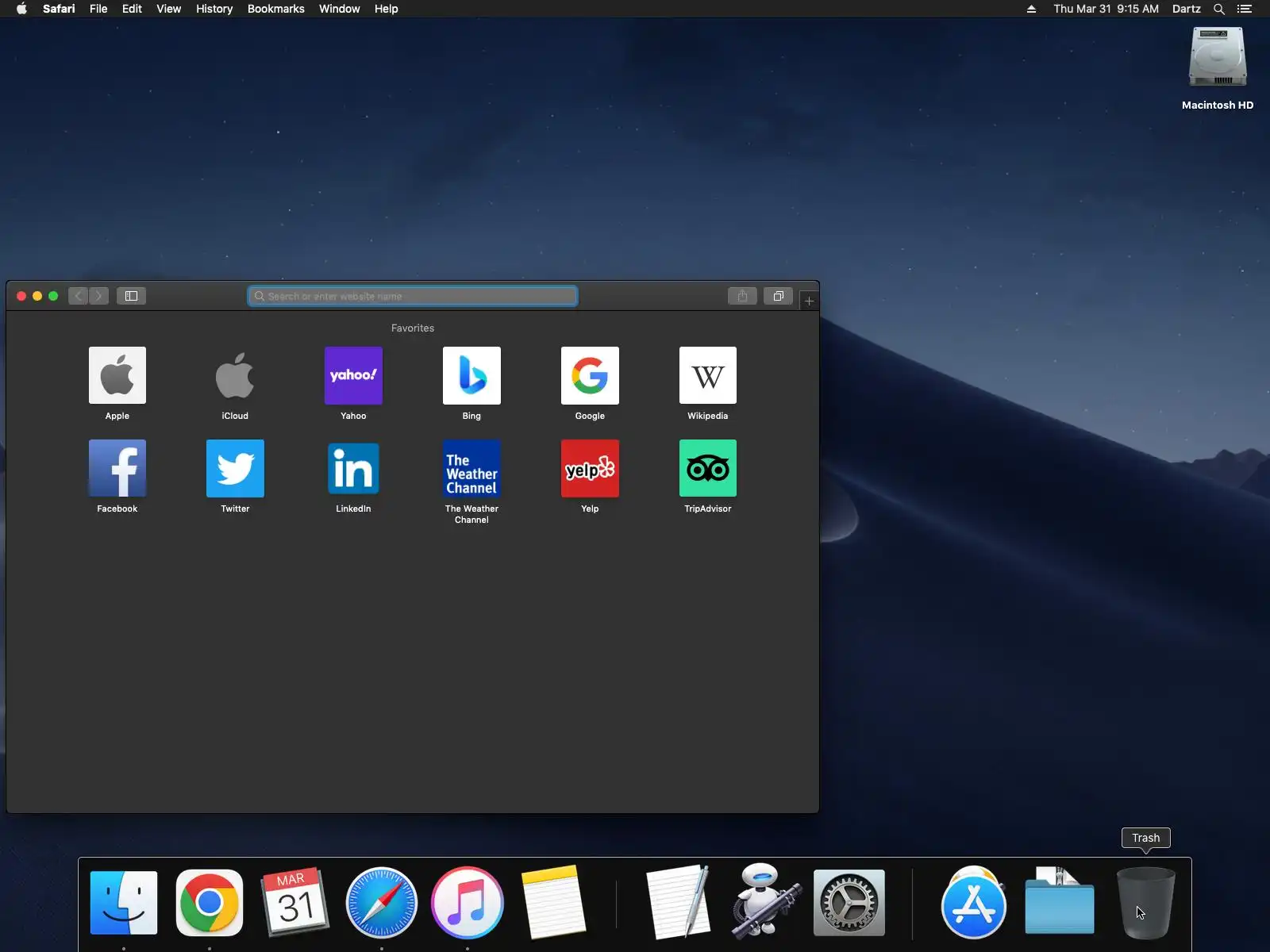
Task: Click the Safari Share button
Action: point(742,296)
